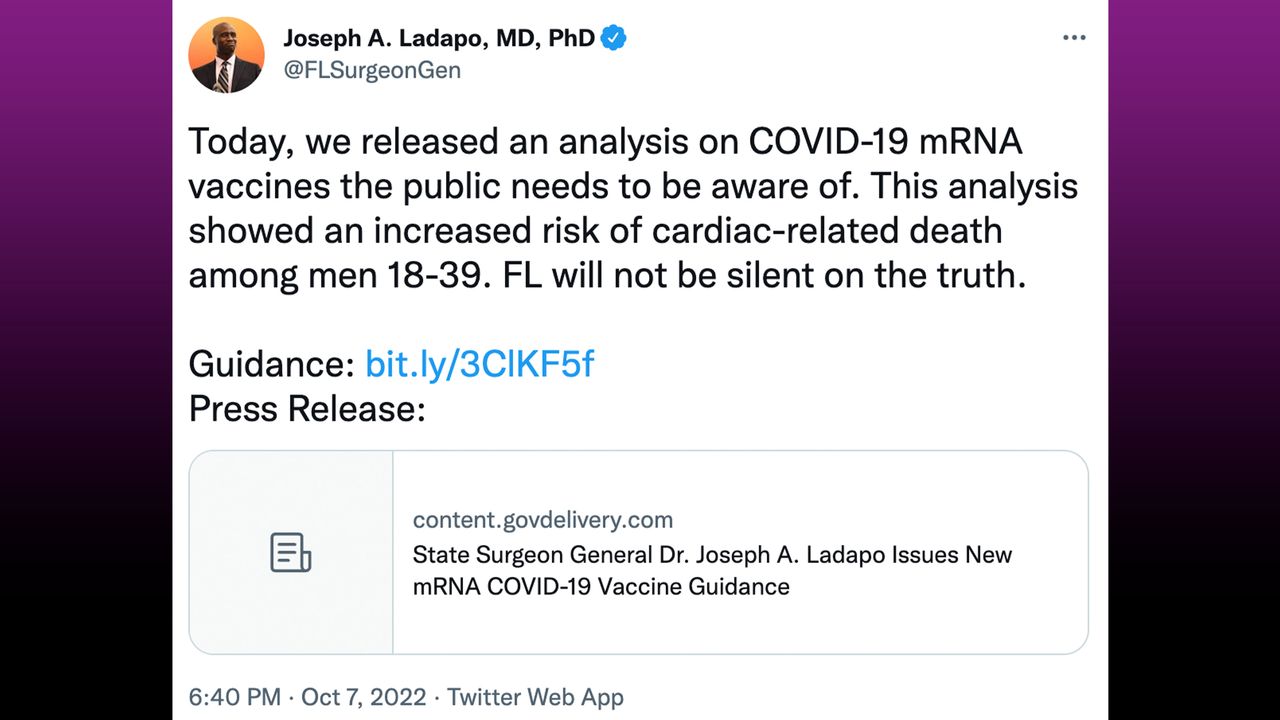Open the tweet's three-dot more options menu
This screenshot has height=720, width=1280.
click(x=1074, y=38)
